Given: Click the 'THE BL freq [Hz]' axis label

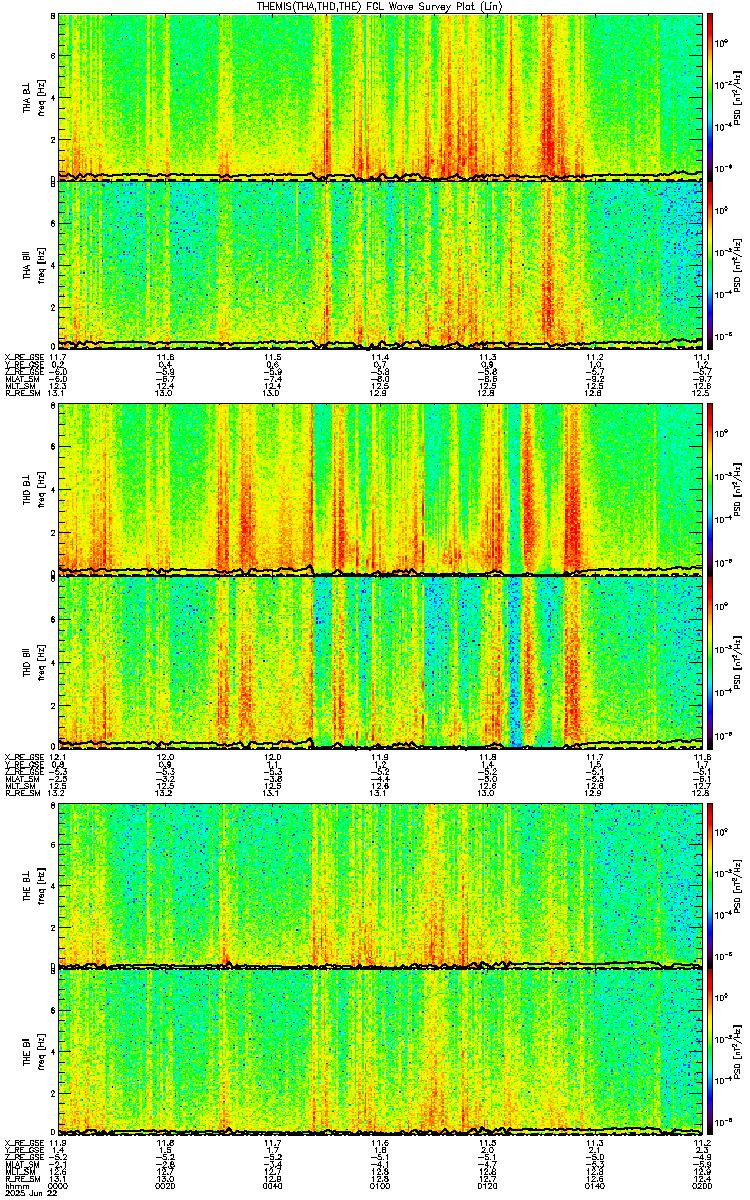Looking at the screenshot, I should (34, 885).
